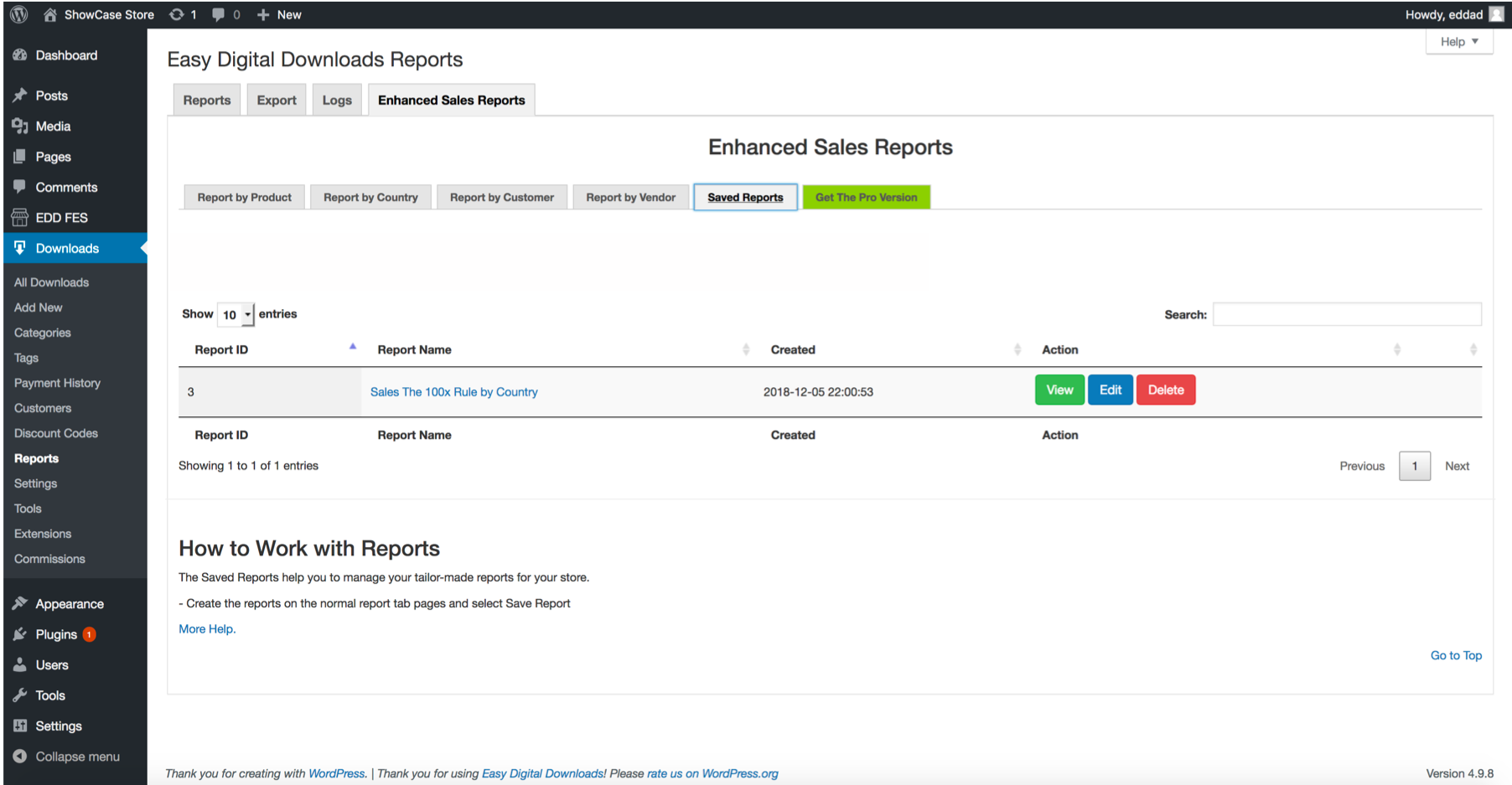Open Commissions submenu item
The image size is (1512, 785).
pyautogui.click(x=49, y=559)
